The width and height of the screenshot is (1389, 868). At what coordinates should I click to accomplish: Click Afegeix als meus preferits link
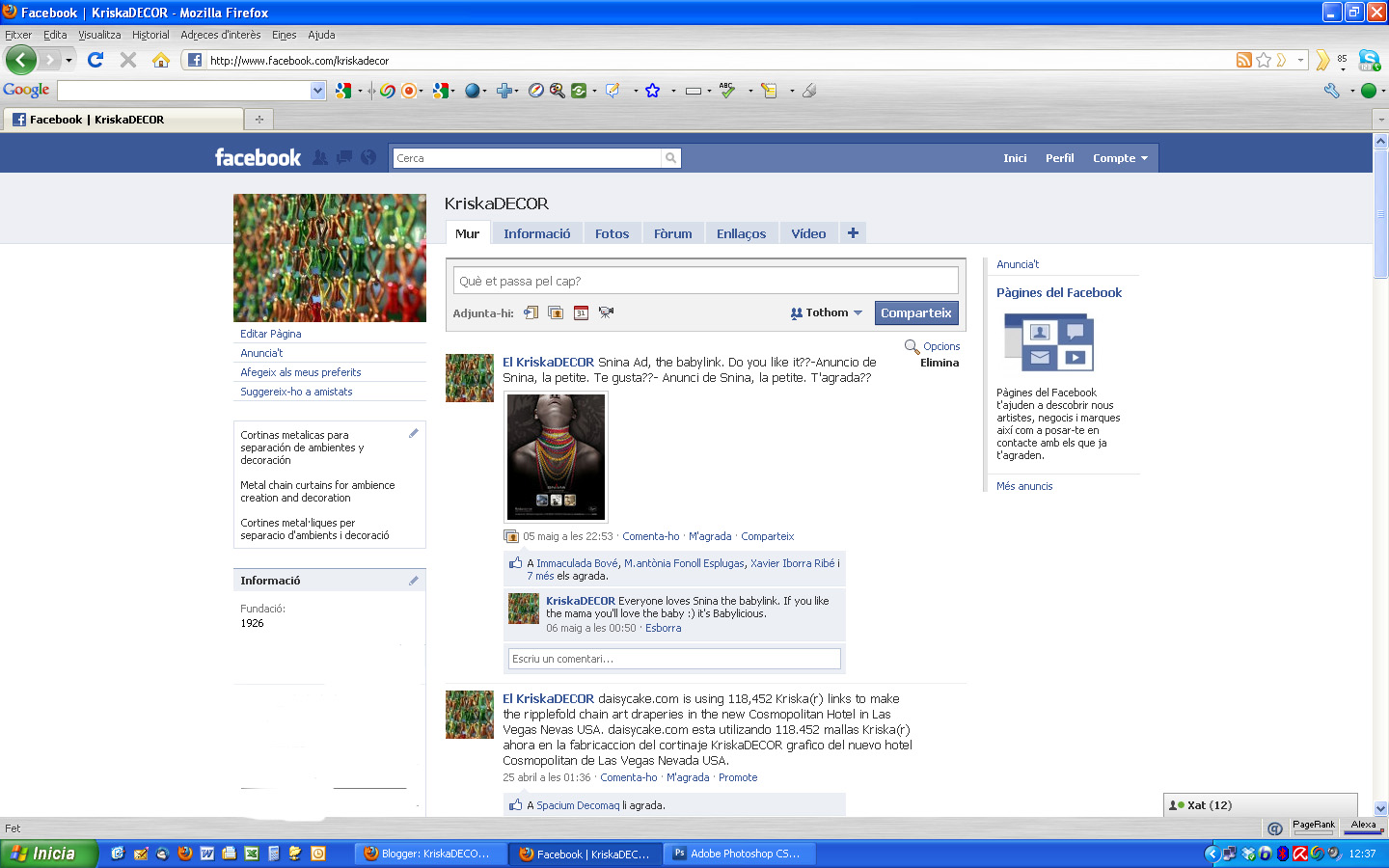click(x=301, y=372)
